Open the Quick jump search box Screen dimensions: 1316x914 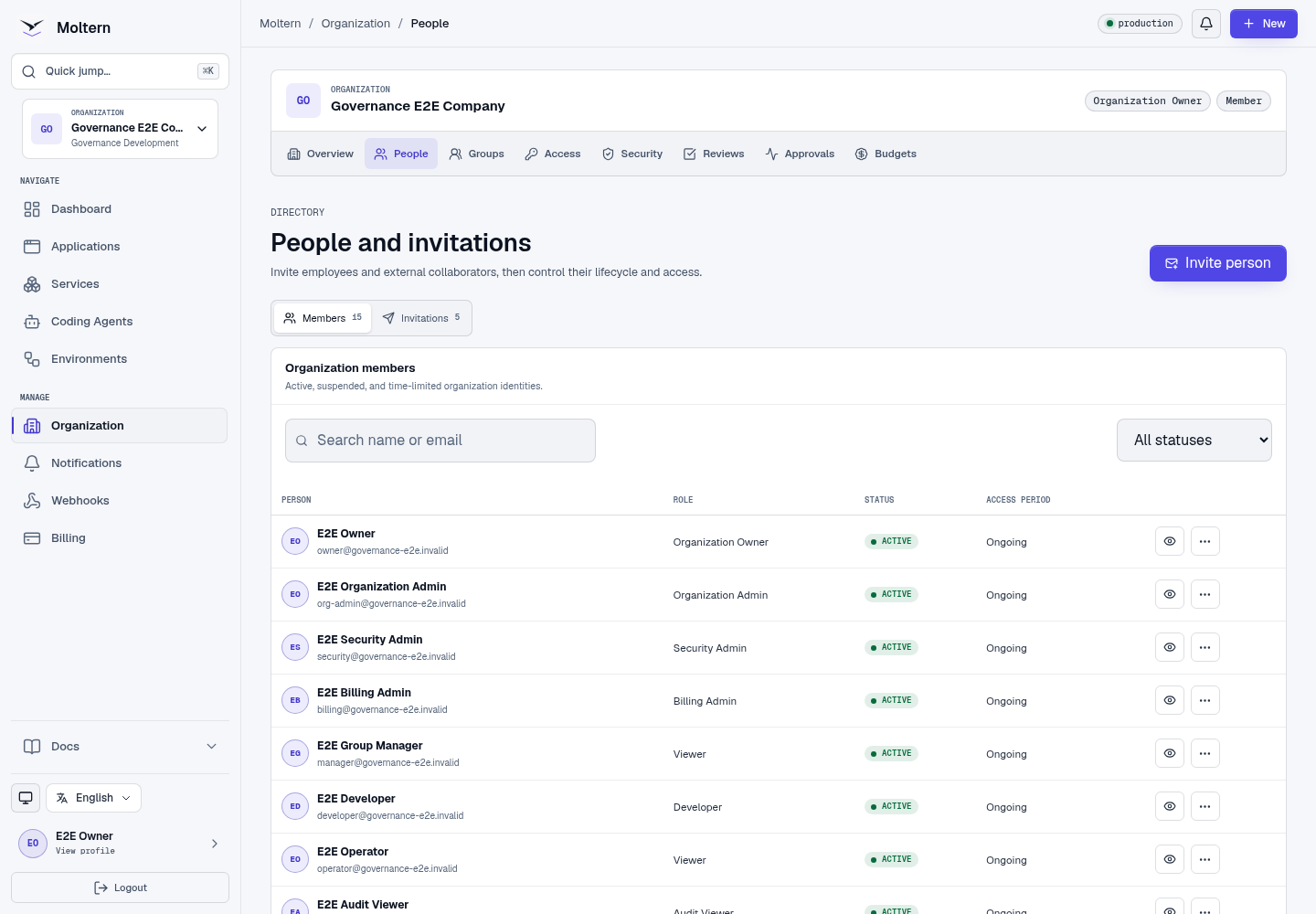point(120,71)
